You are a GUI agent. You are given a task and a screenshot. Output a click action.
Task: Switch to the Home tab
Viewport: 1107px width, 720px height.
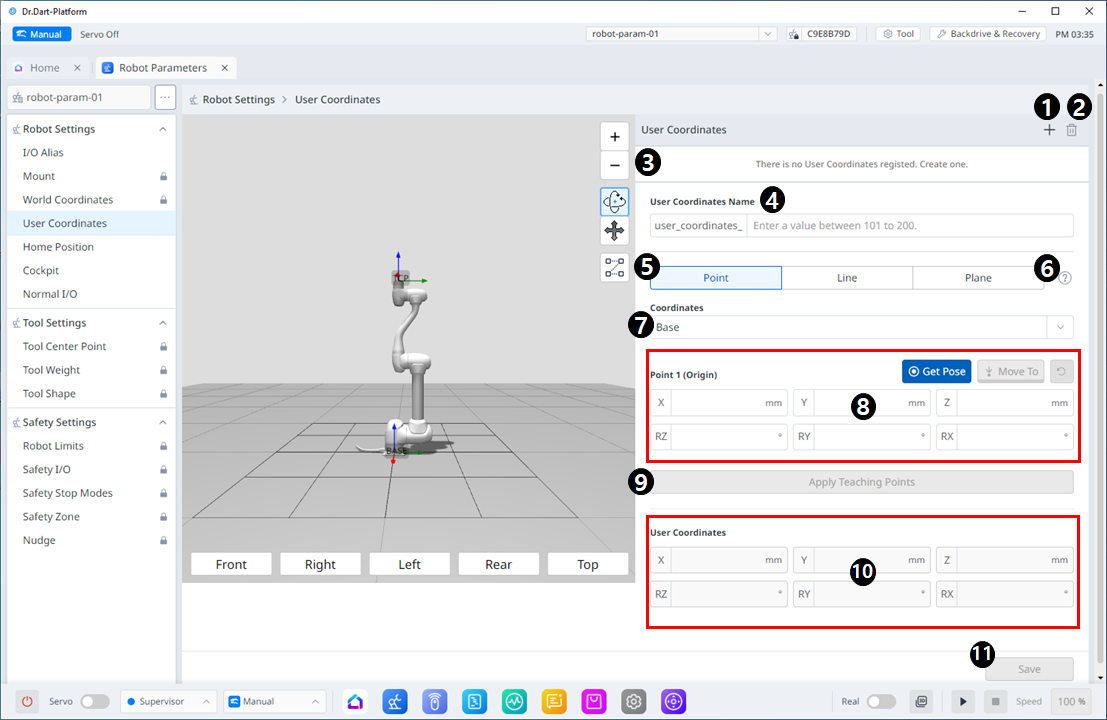[x=44, y=68]
